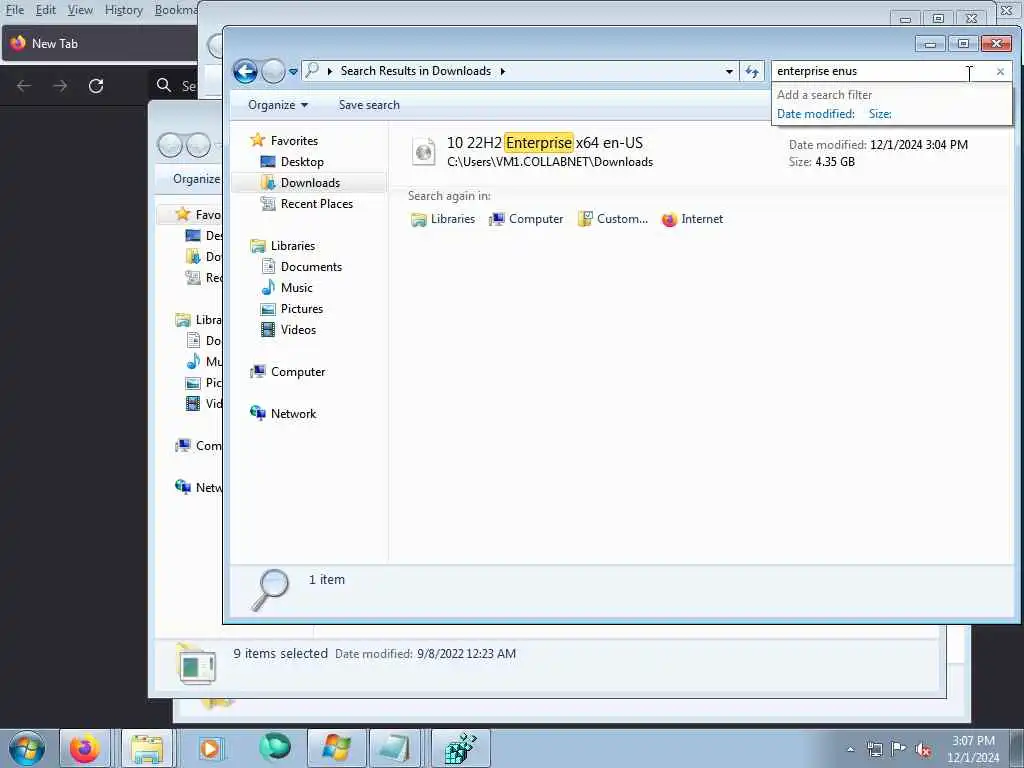Open the media player taskbar icon

pyautogui.click(x=210, y=748)
